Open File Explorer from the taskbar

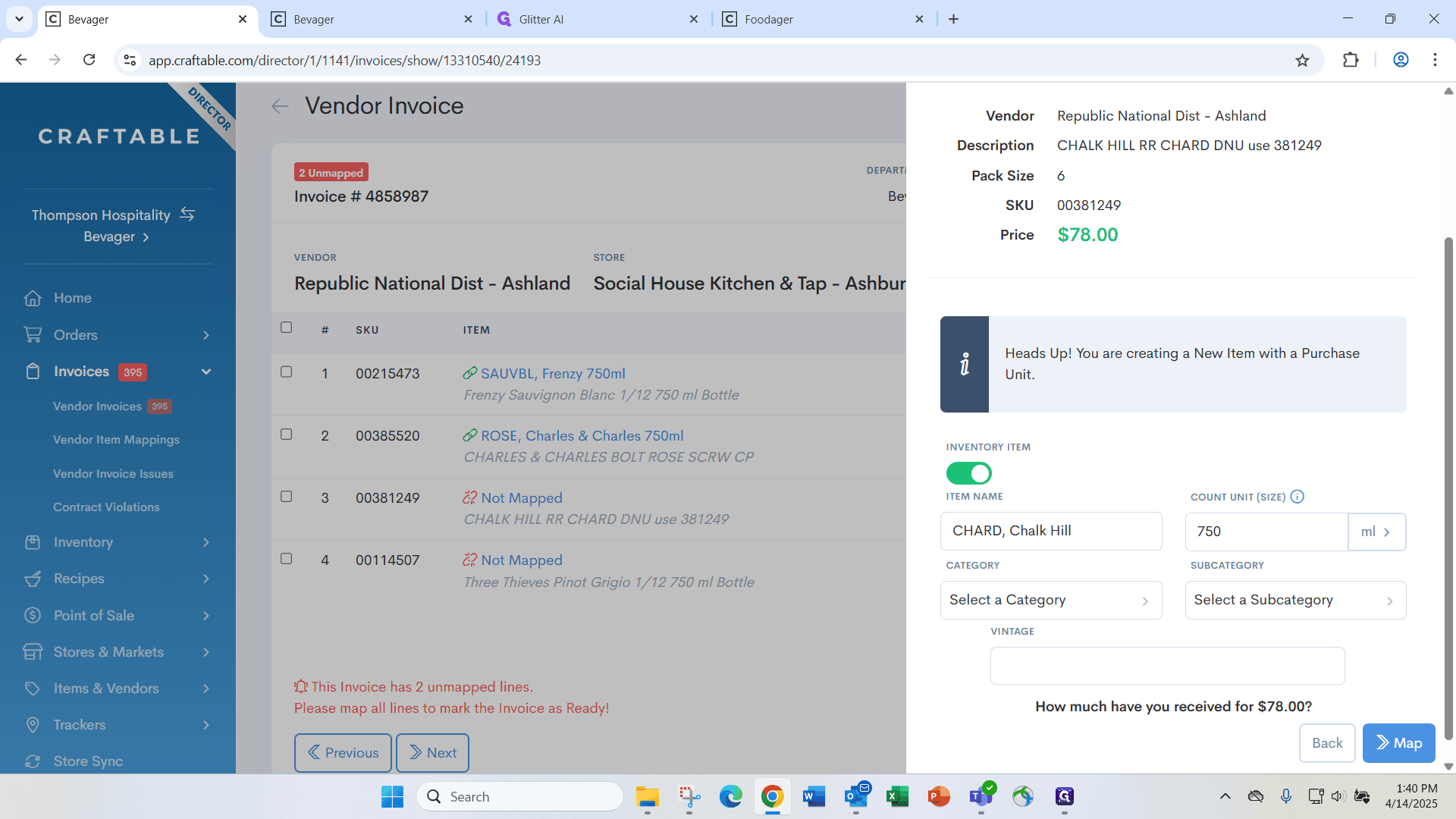point(647,797)
